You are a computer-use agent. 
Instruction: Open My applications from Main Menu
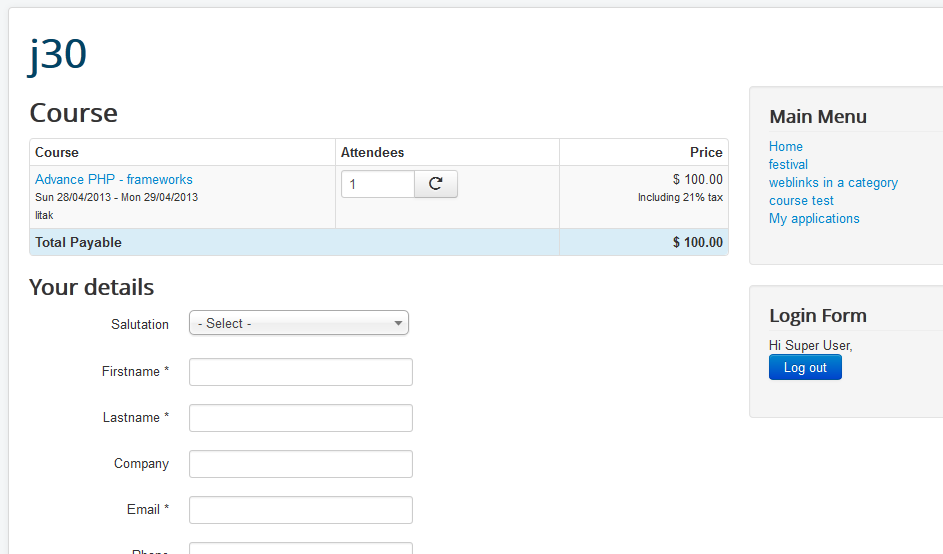coord(814,219)
